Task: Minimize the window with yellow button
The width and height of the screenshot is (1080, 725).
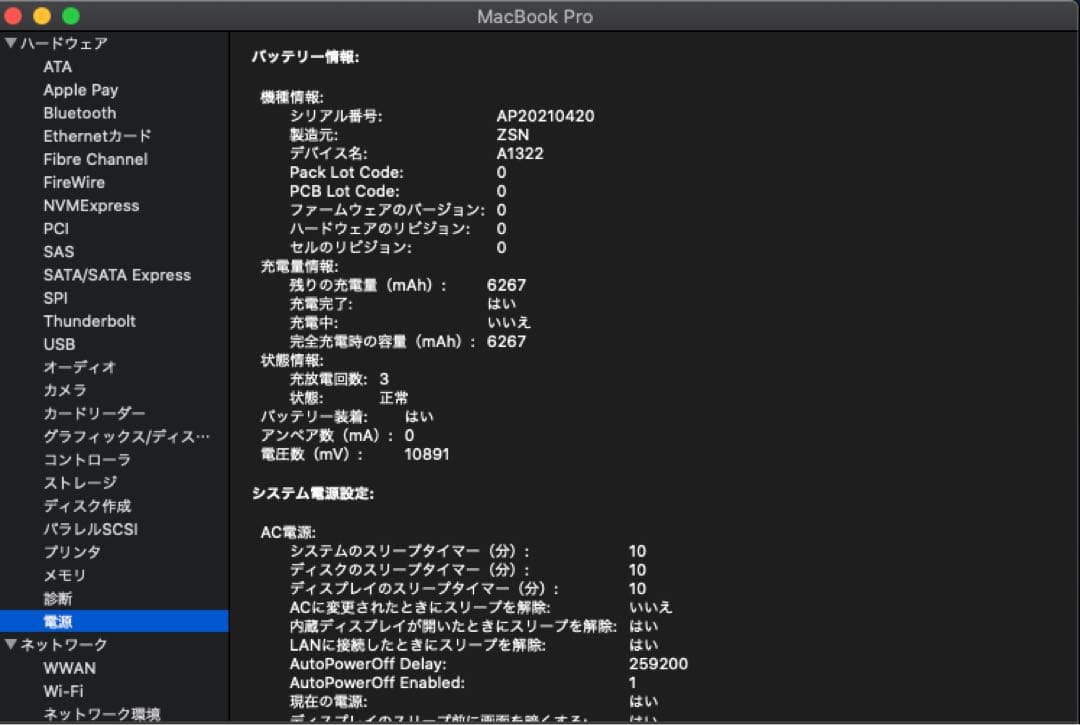Action: click(42, 16)
